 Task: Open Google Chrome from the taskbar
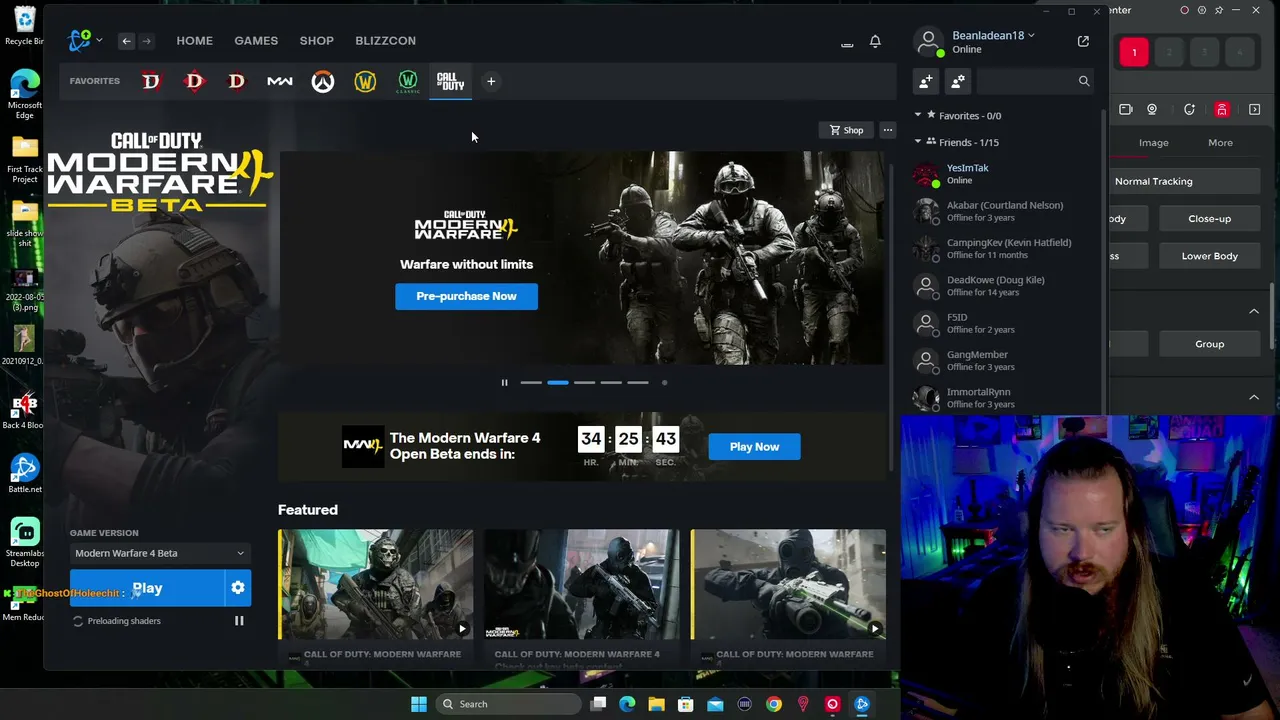tap(774, 704)
